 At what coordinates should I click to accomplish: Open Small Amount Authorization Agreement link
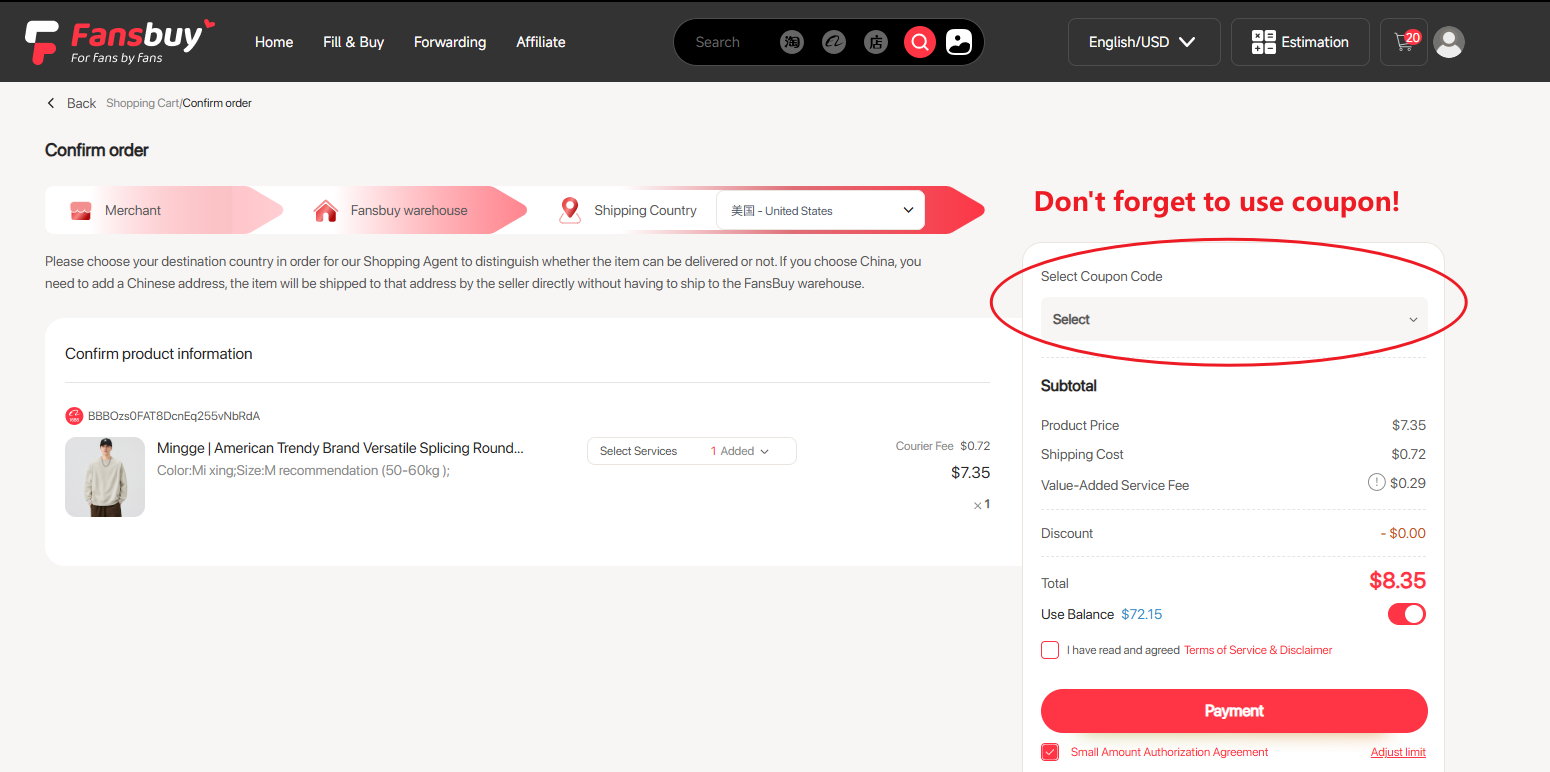(x=1169, y=752)
